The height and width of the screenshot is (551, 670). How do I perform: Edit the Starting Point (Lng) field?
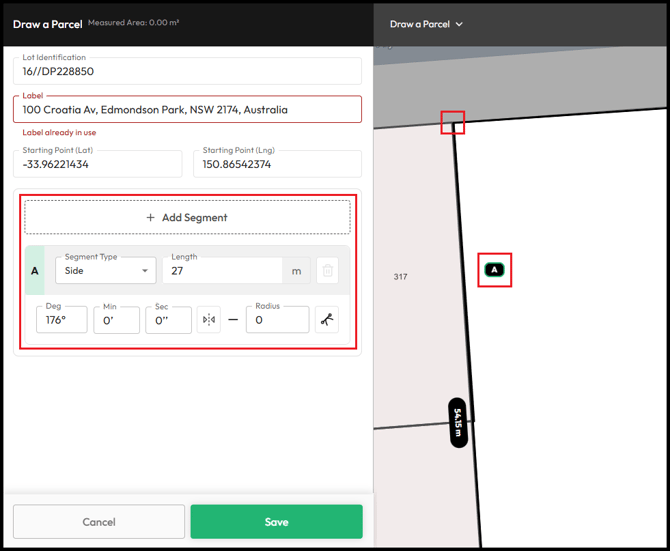tap(276, 164)
